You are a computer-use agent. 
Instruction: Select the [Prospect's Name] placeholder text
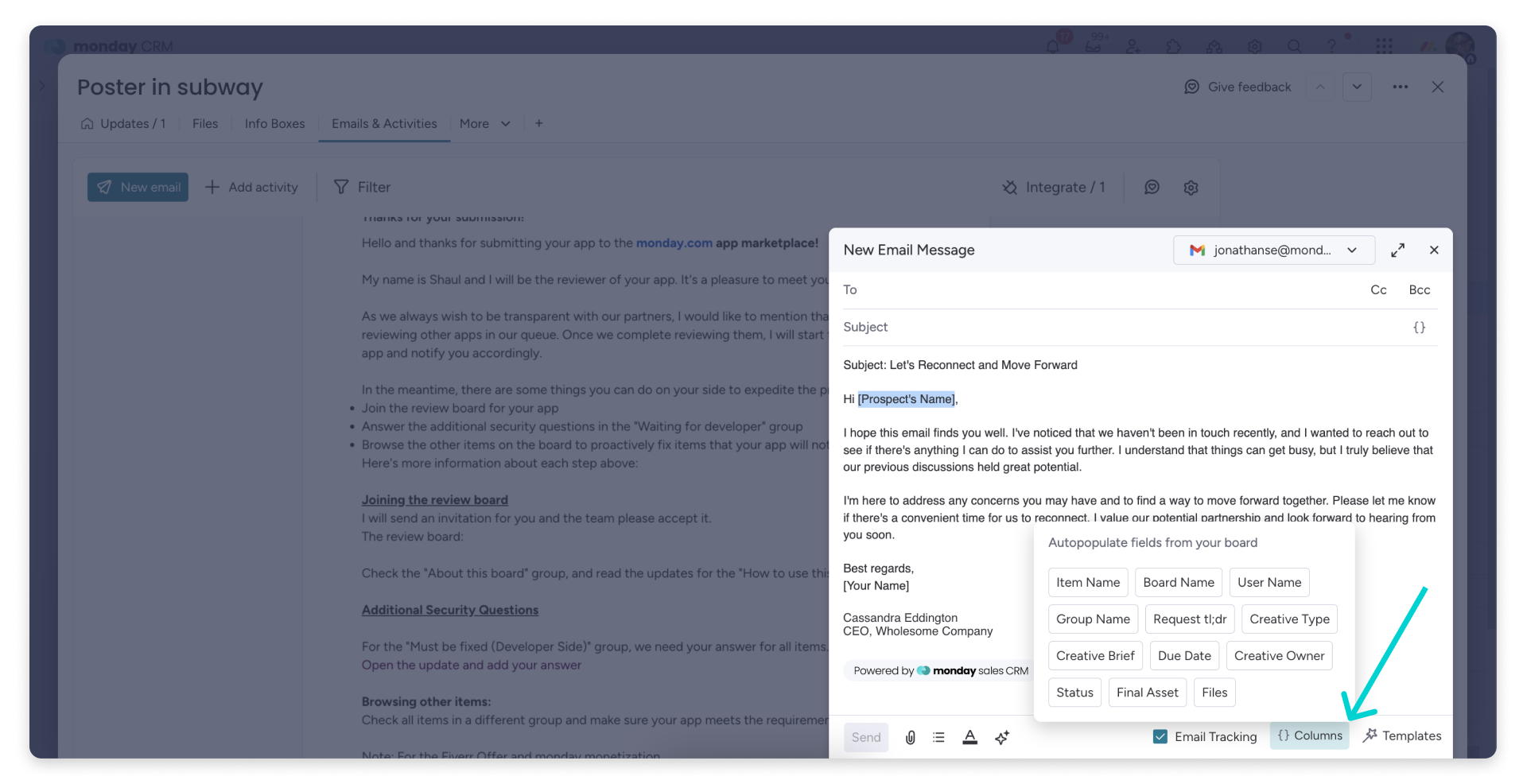click(906, 399)
